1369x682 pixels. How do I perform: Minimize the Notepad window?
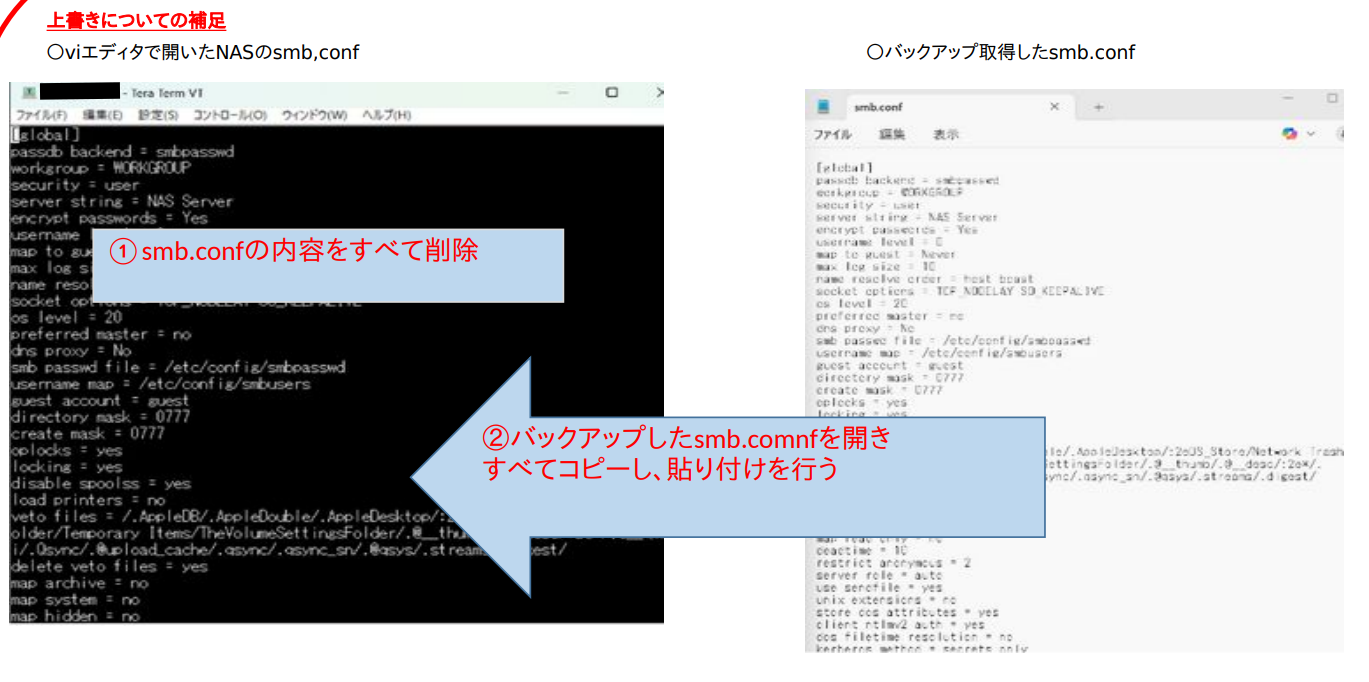(x=1288, y=99)
